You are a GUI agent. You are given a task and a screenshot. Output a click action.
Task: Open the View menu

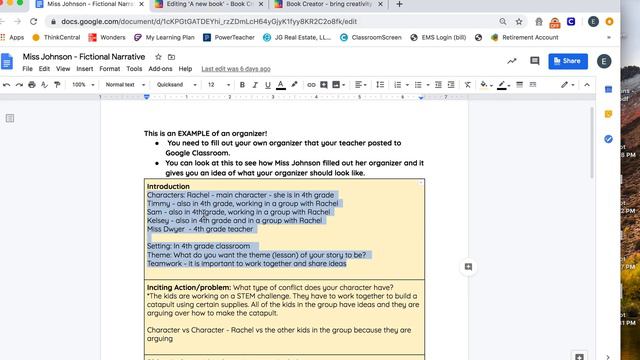(x=63, y=69)
